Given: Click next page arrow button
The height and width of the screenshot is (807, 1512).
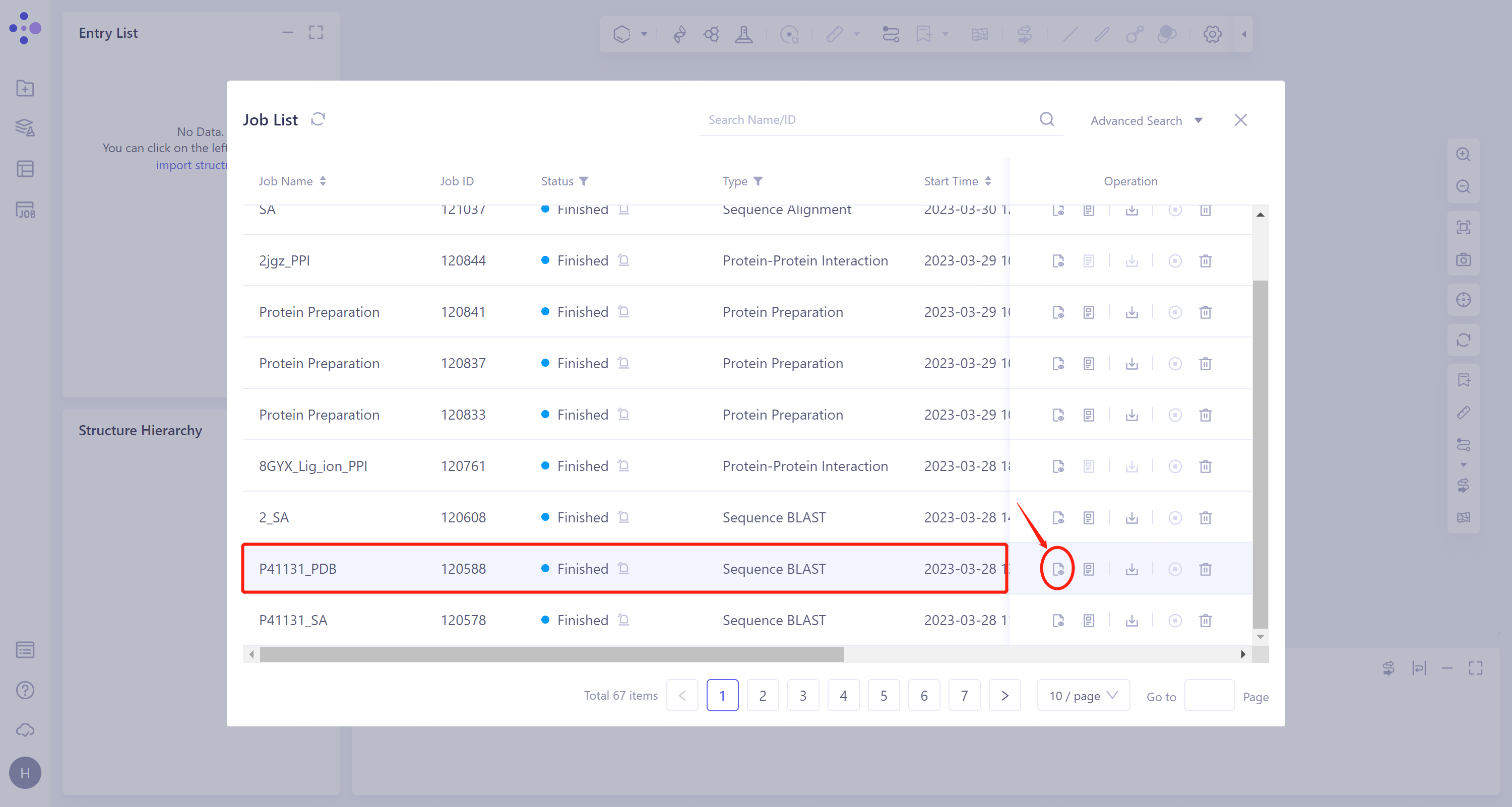Looking at the screenshot, I should point(1004,696).
